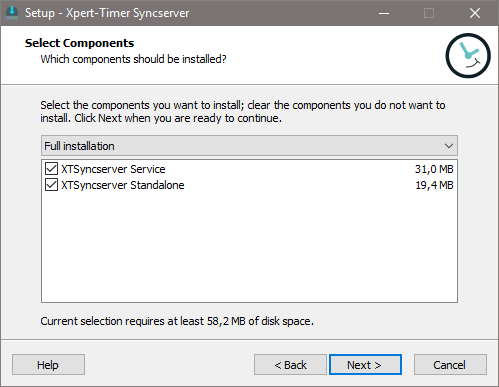499x387 pixels.
Task: Minimize the setup window
Action: click(x=384, y=13)
